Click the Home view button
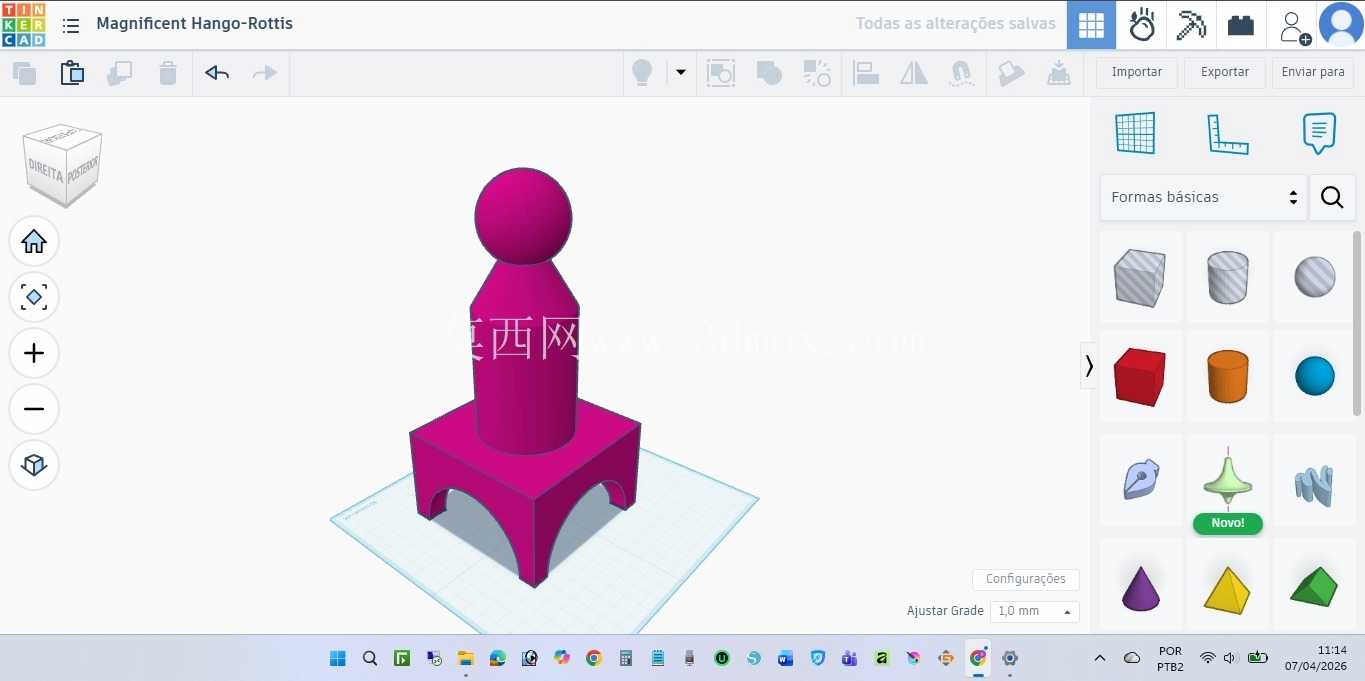This screenshot has height=681, width=1365. (34, 241)
